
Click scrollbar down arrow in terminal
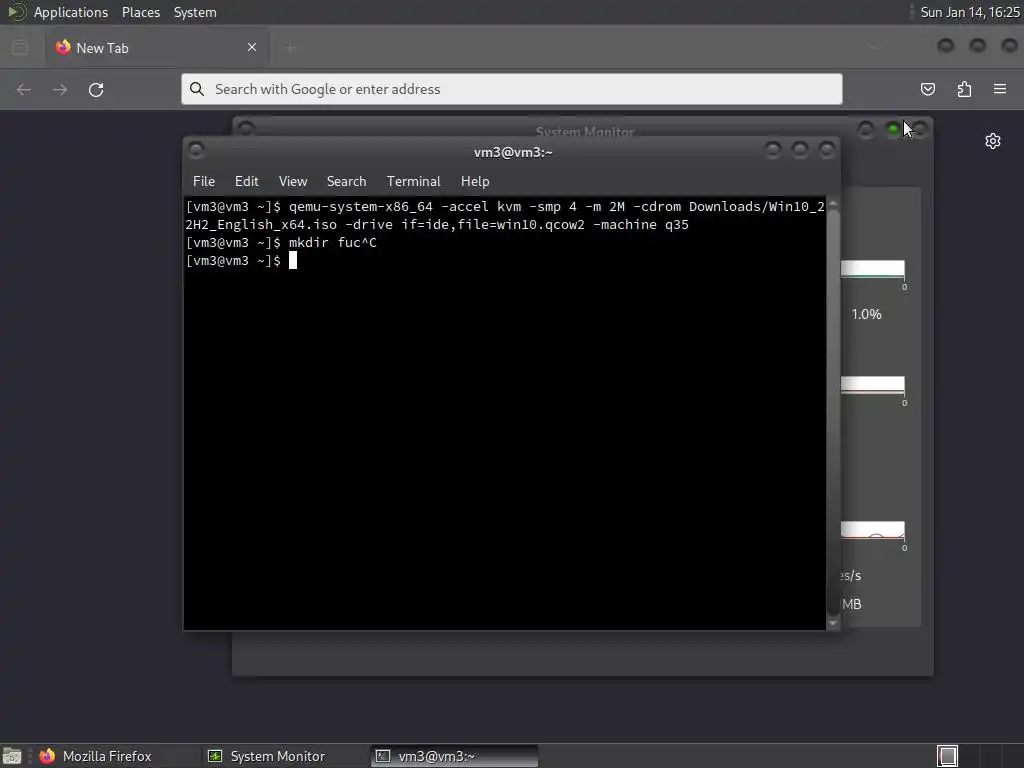coord(833,623)
